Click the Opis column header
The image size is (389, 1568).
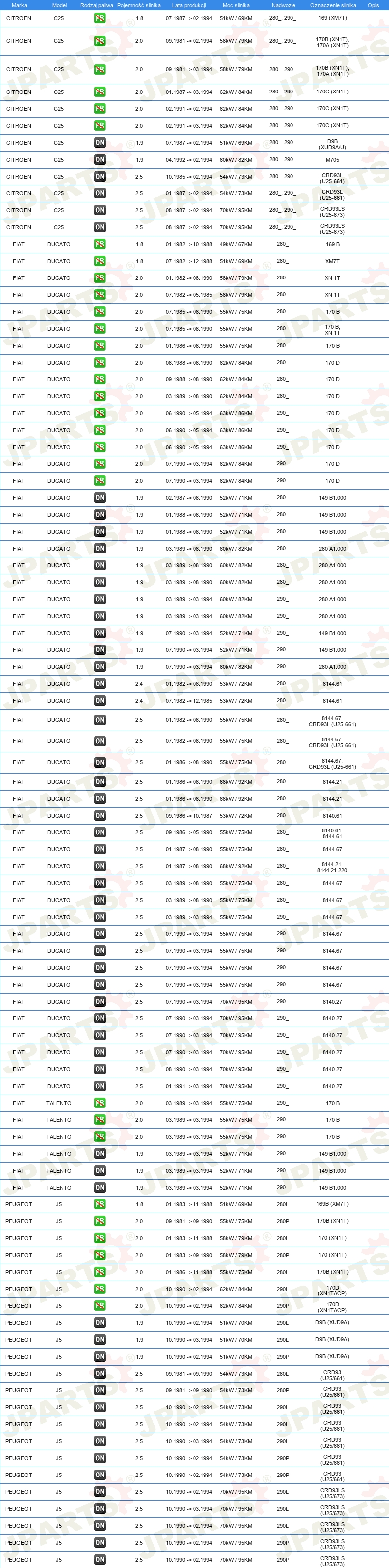tap(373, 5)
